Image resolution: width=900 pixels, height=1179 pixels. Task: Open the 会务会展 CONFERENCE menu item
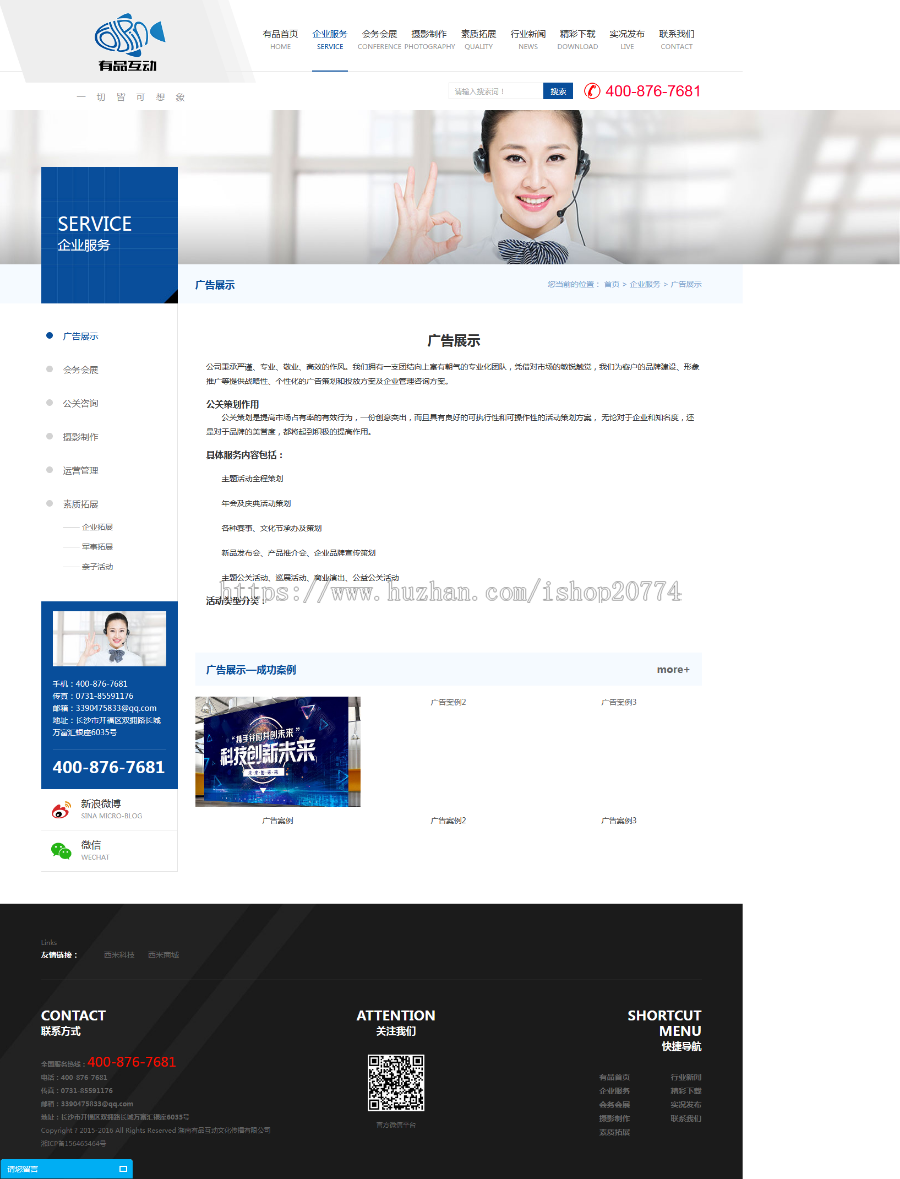(x=379, y=39)
